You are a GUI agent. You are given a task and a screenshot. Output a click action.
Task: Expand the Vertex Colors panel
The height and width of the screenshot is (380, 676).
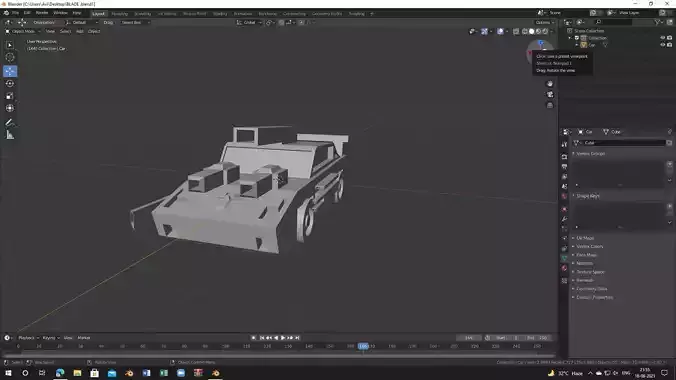pyautogui.click(x=590, y=247)
